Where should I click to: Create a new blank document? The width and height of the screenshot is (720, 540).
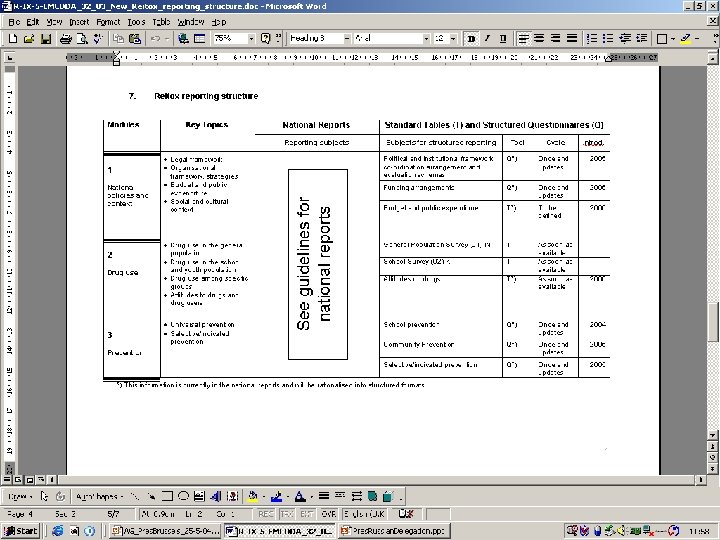[x=13, y=39]
